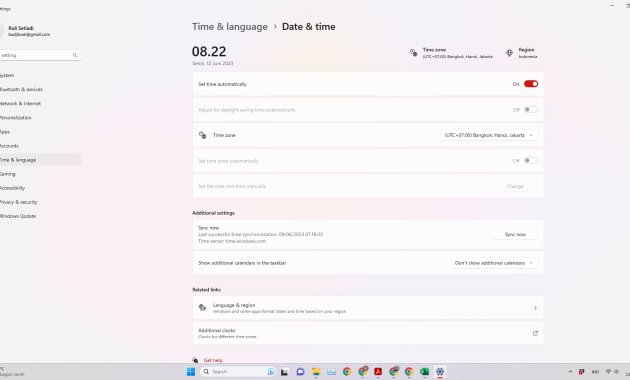
Task: Turn off Set time automatically toggle
Action: pos(531,84)
